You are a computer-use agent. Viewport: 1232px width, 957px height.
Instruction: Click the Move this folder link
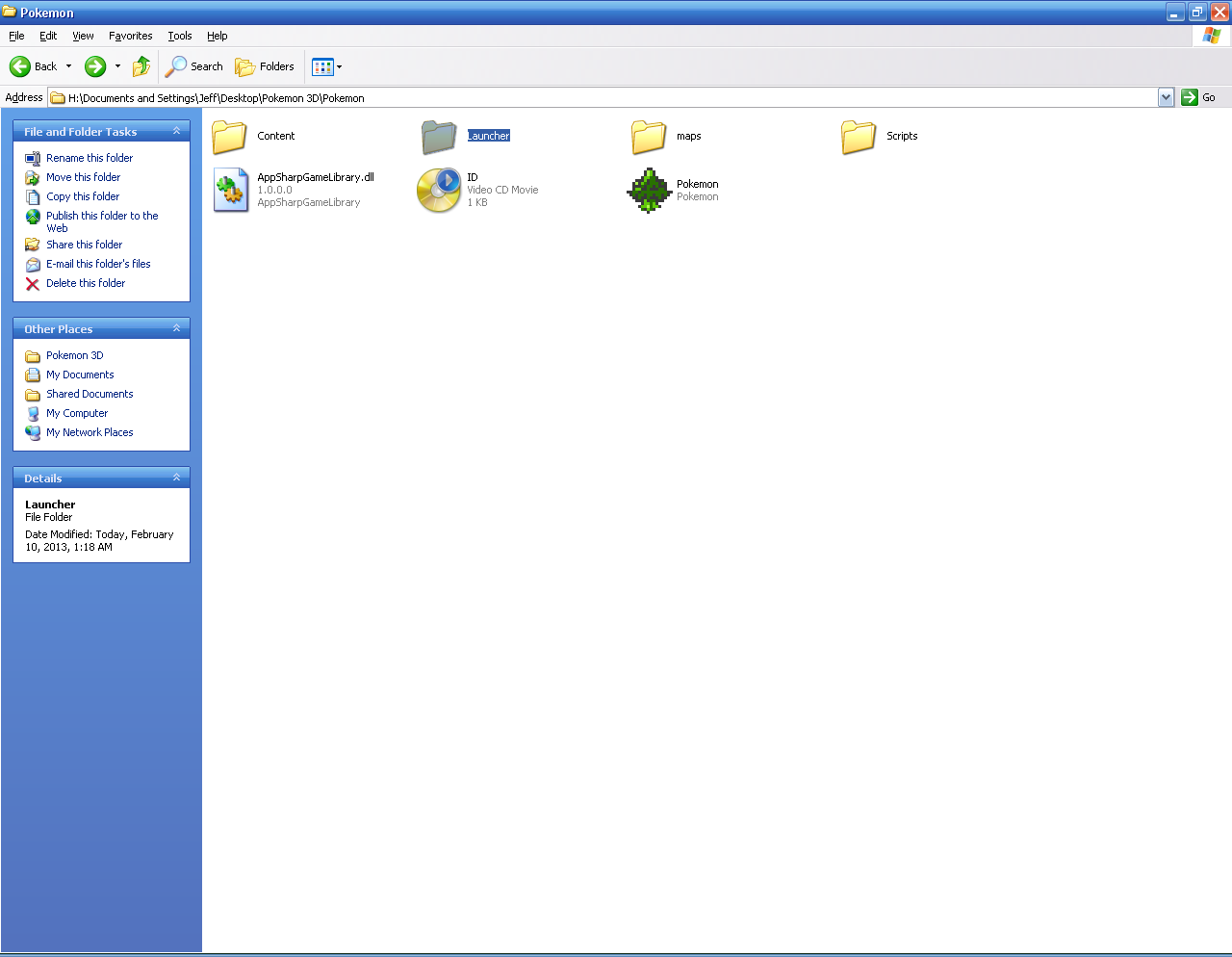(x=84, y=177)
